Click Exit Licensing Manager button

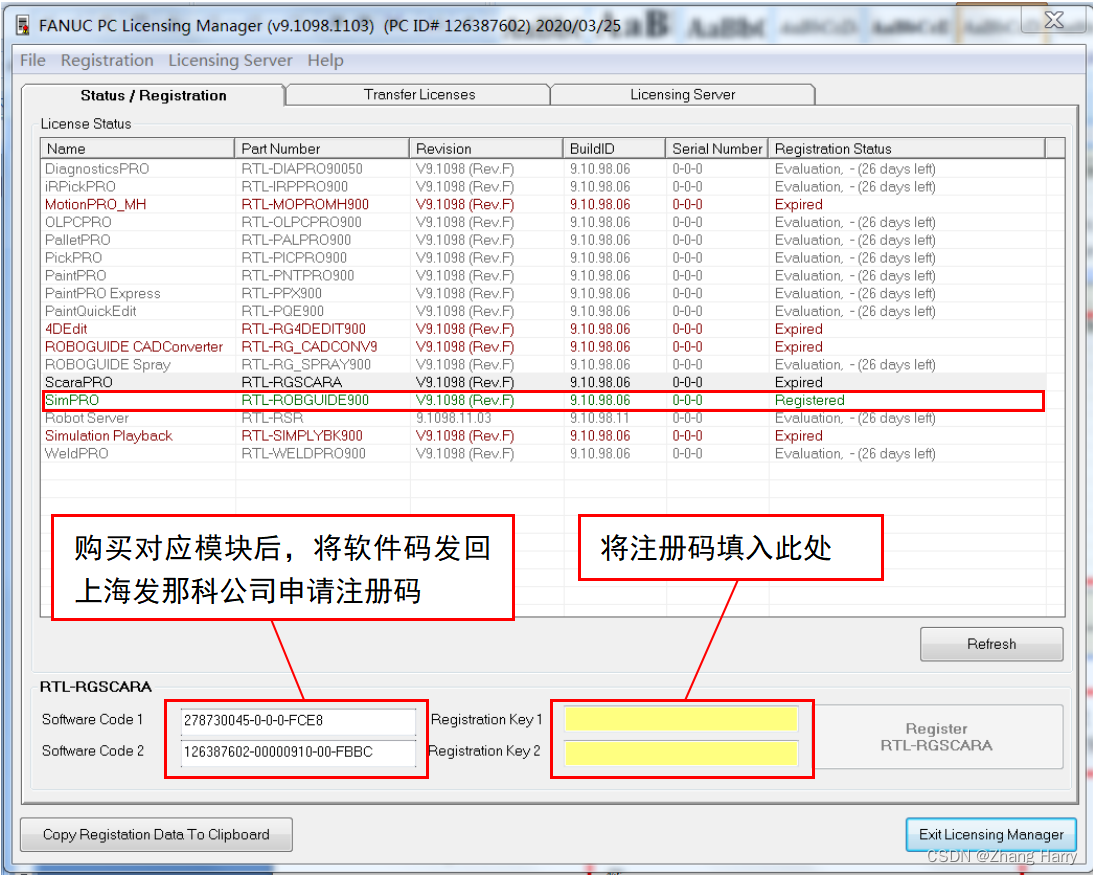991,835
